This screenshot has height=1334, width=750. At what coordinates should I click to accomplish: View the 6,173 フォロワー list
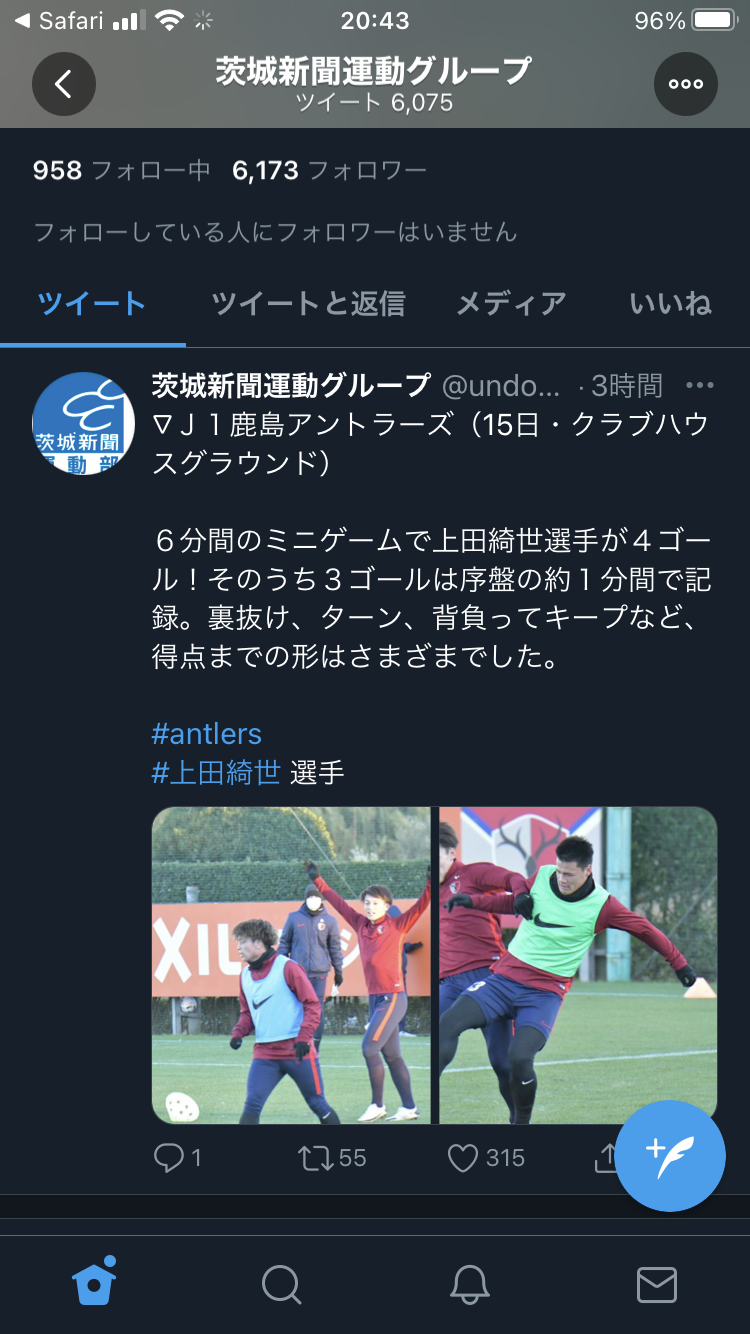[x=329, y=171]
